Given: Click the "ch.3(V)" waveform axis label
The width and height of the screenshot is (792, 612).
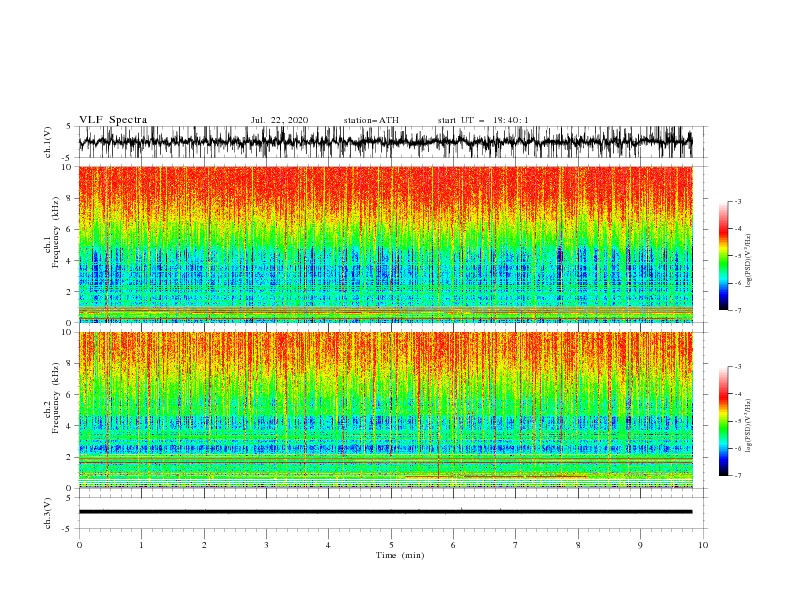Looking at the screenshot, I should (48, 513).
